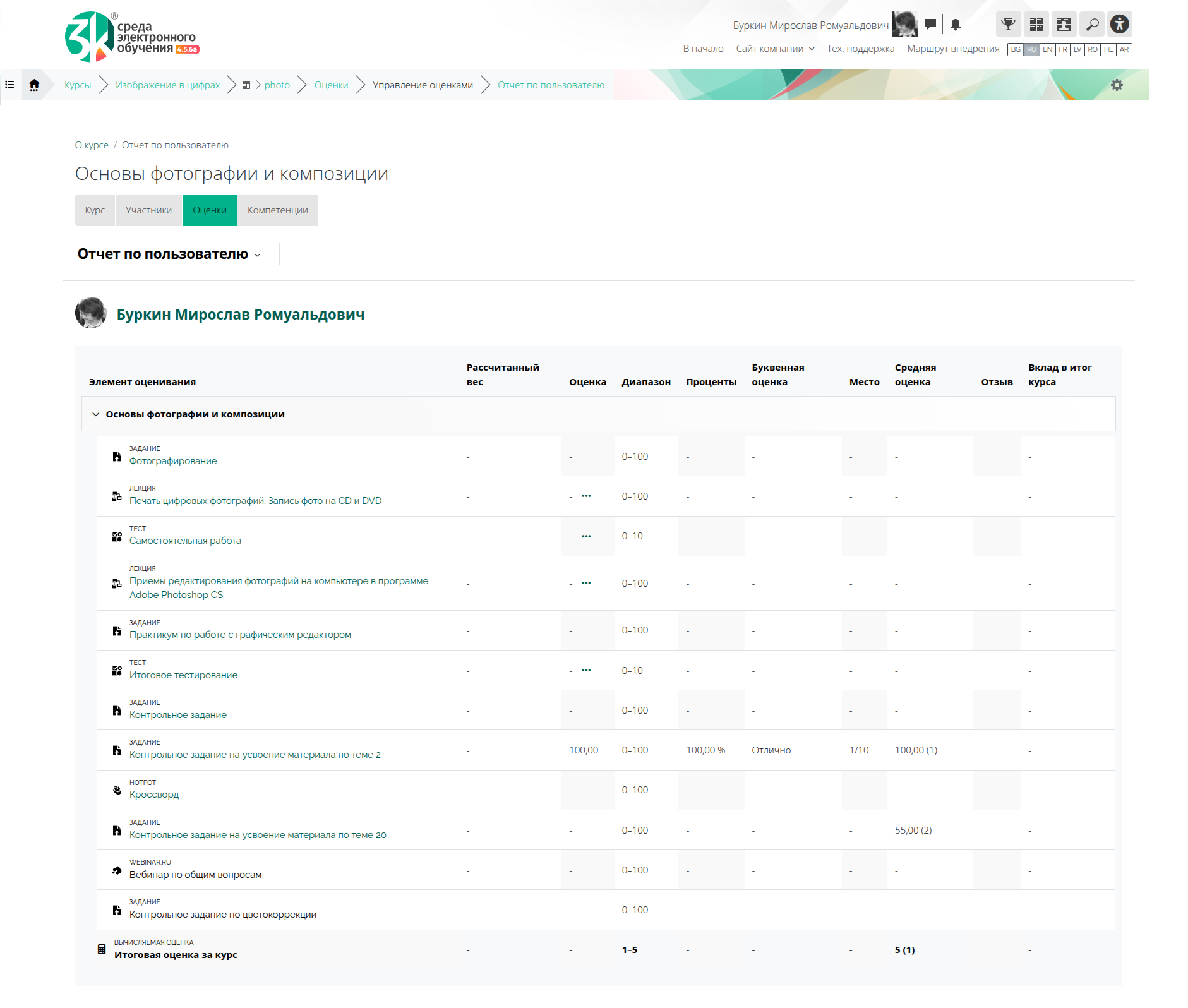
Task: Open the Фотографирование assignment link
Action: click(x=173, y=461)
